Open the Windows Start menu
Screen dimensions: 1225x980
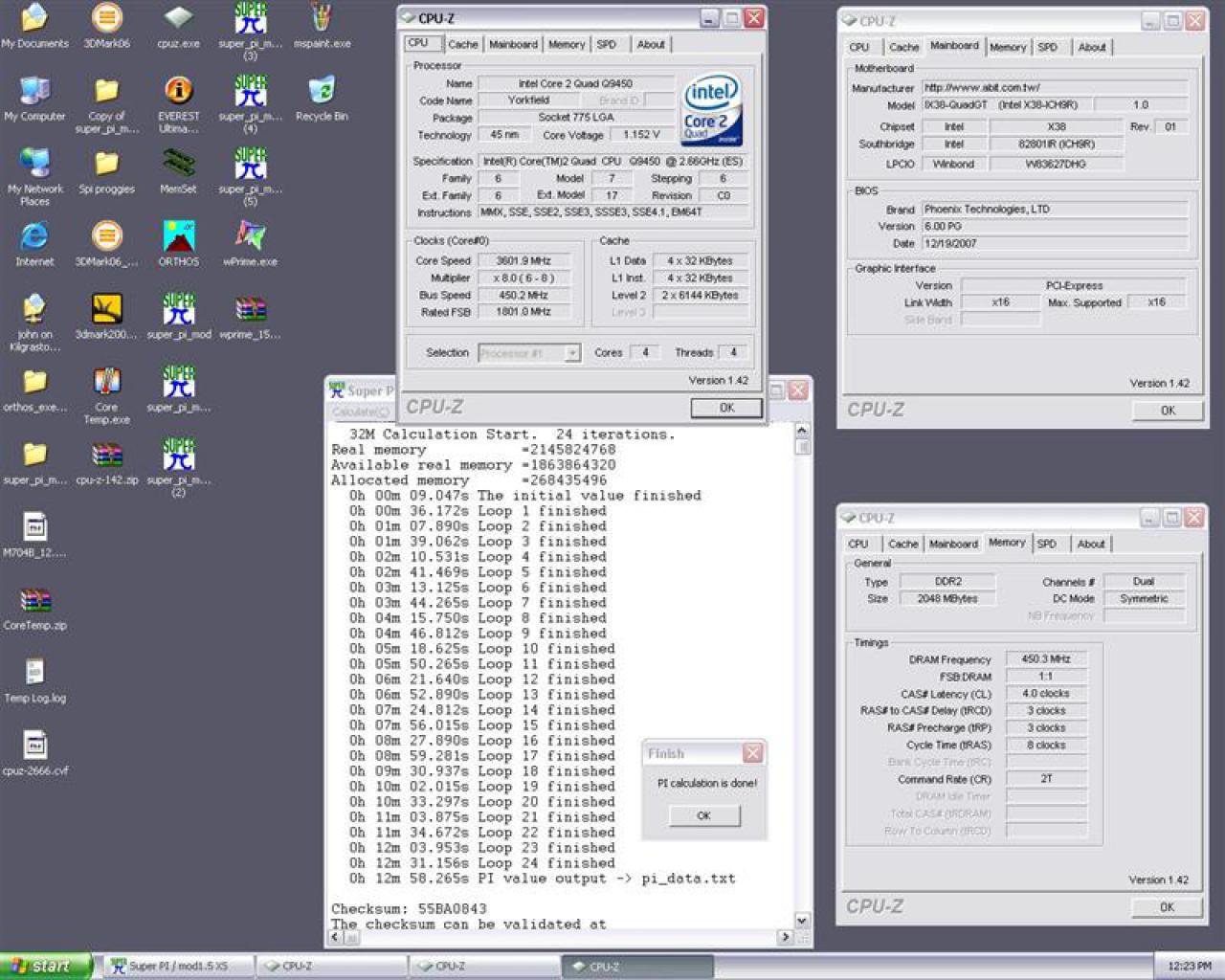tap(46, 967)
